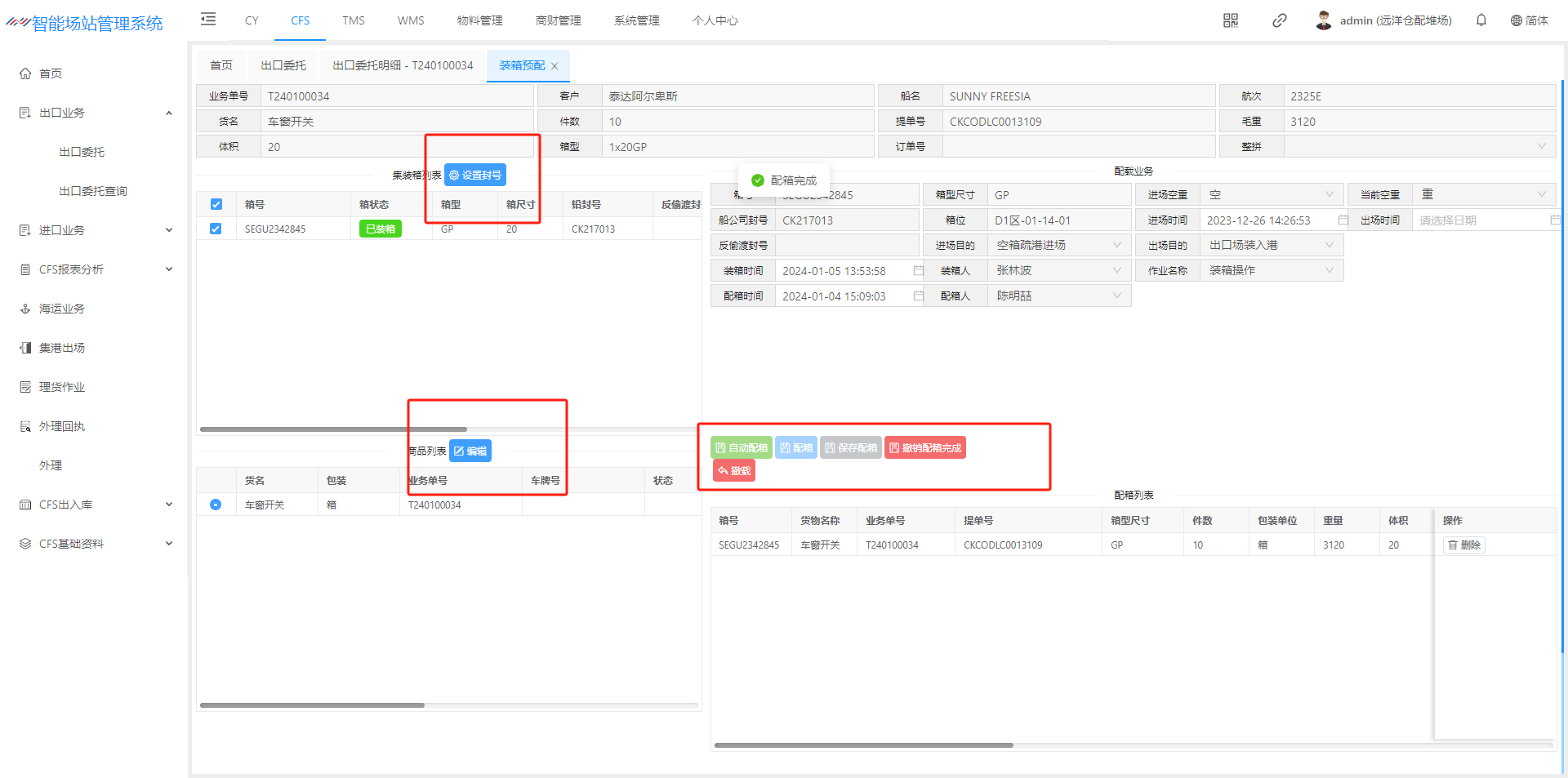Toggle the select-all checkbox in container list header
1568x778 pixels.
pyautogui.click(x=216, y=205)
